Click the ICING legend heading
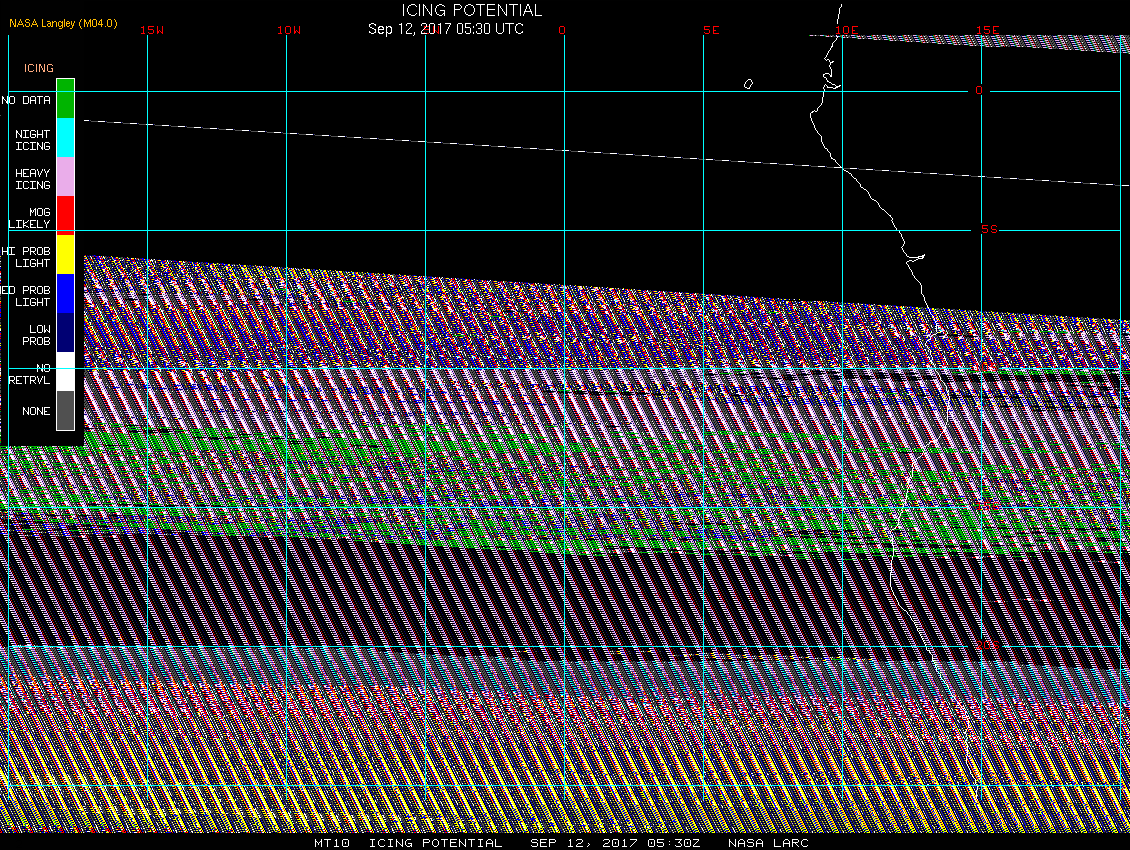1130x850 pixels. [x=39, y=68]
